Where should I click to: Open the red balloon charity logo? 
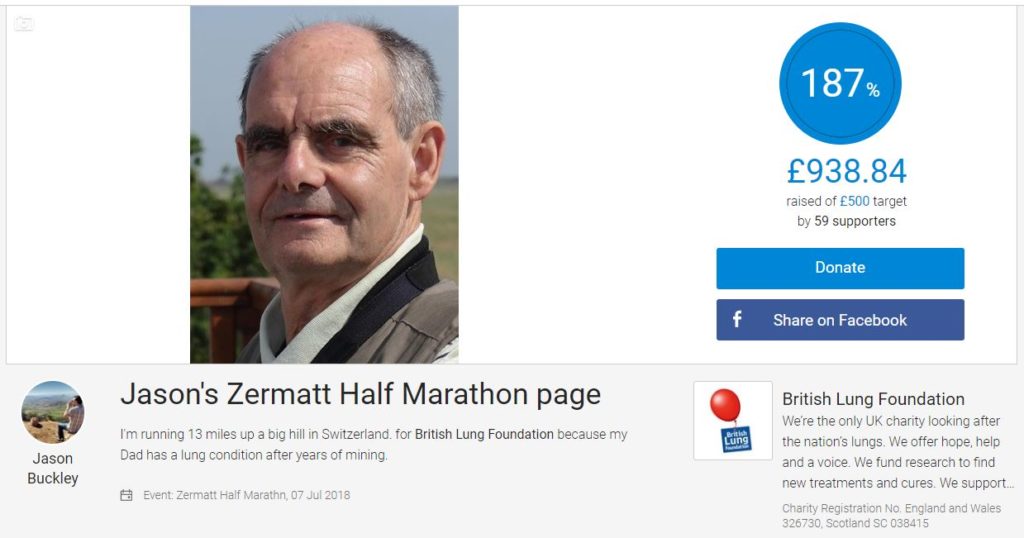point(733,420)
